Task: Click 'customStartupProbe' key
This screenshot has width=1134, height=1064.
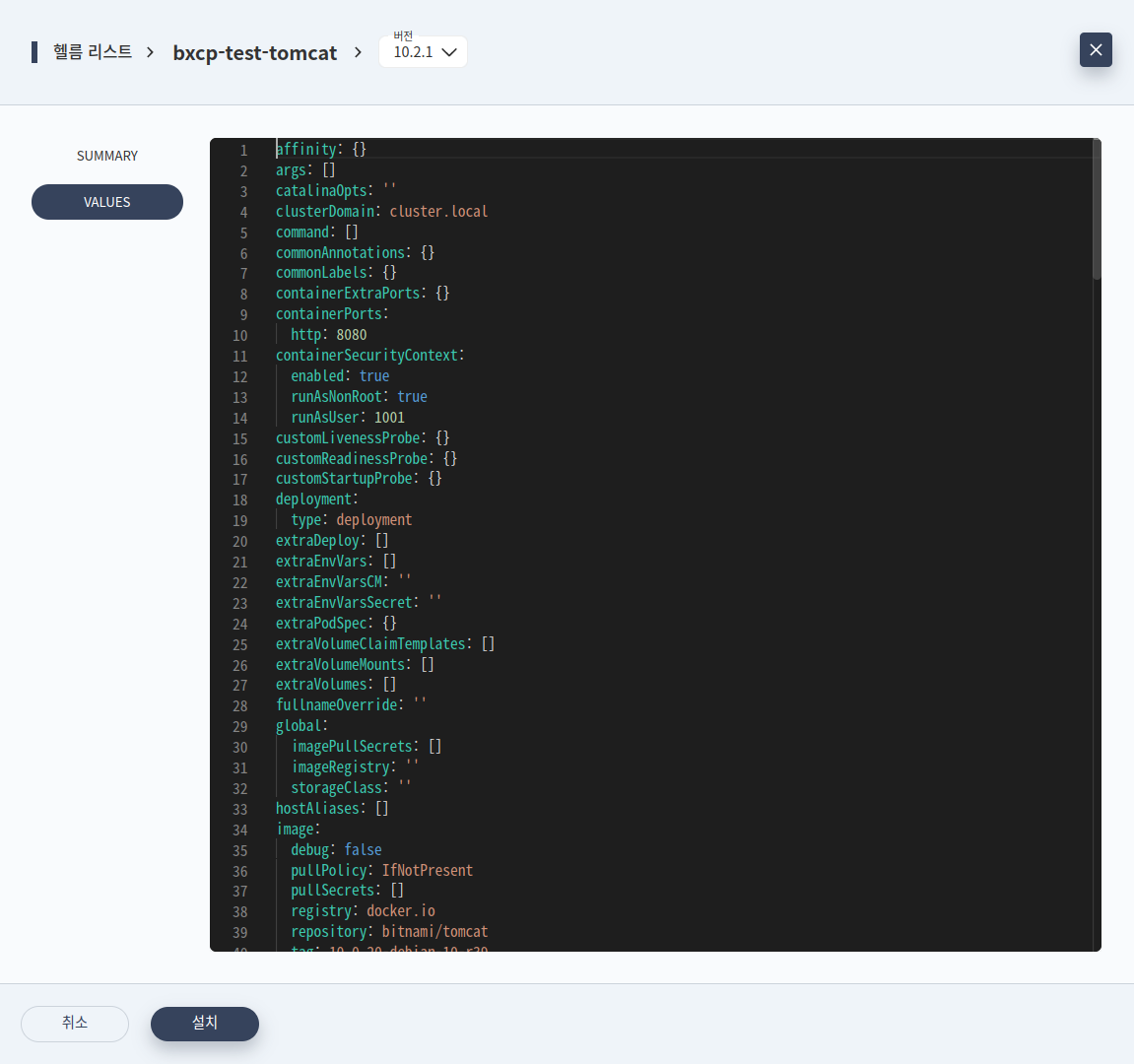Action: (344, 478)
